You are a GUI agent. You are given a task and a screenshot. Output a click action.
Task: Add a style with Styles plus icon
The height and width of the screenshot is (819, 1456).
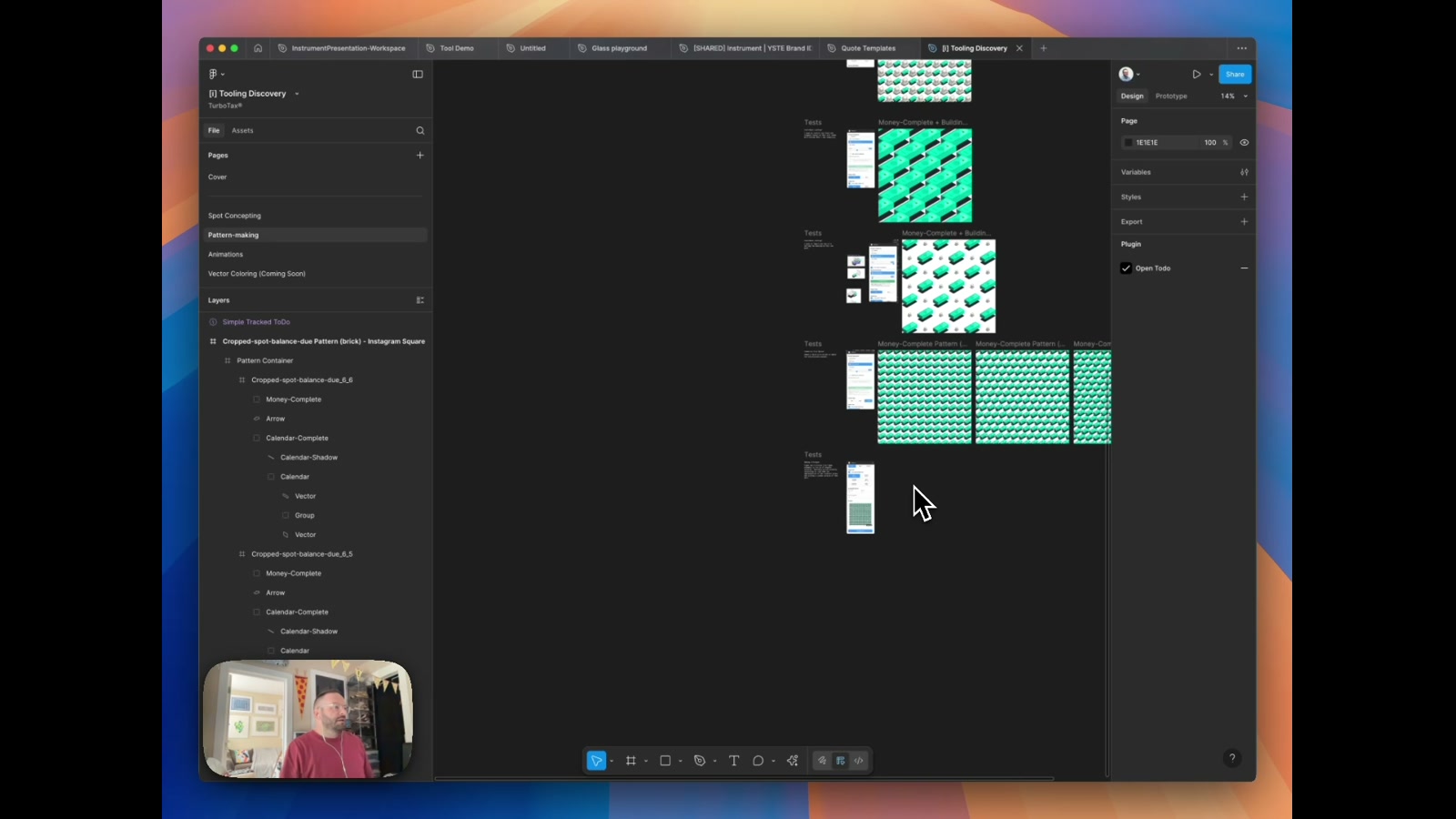(1244, 197)
